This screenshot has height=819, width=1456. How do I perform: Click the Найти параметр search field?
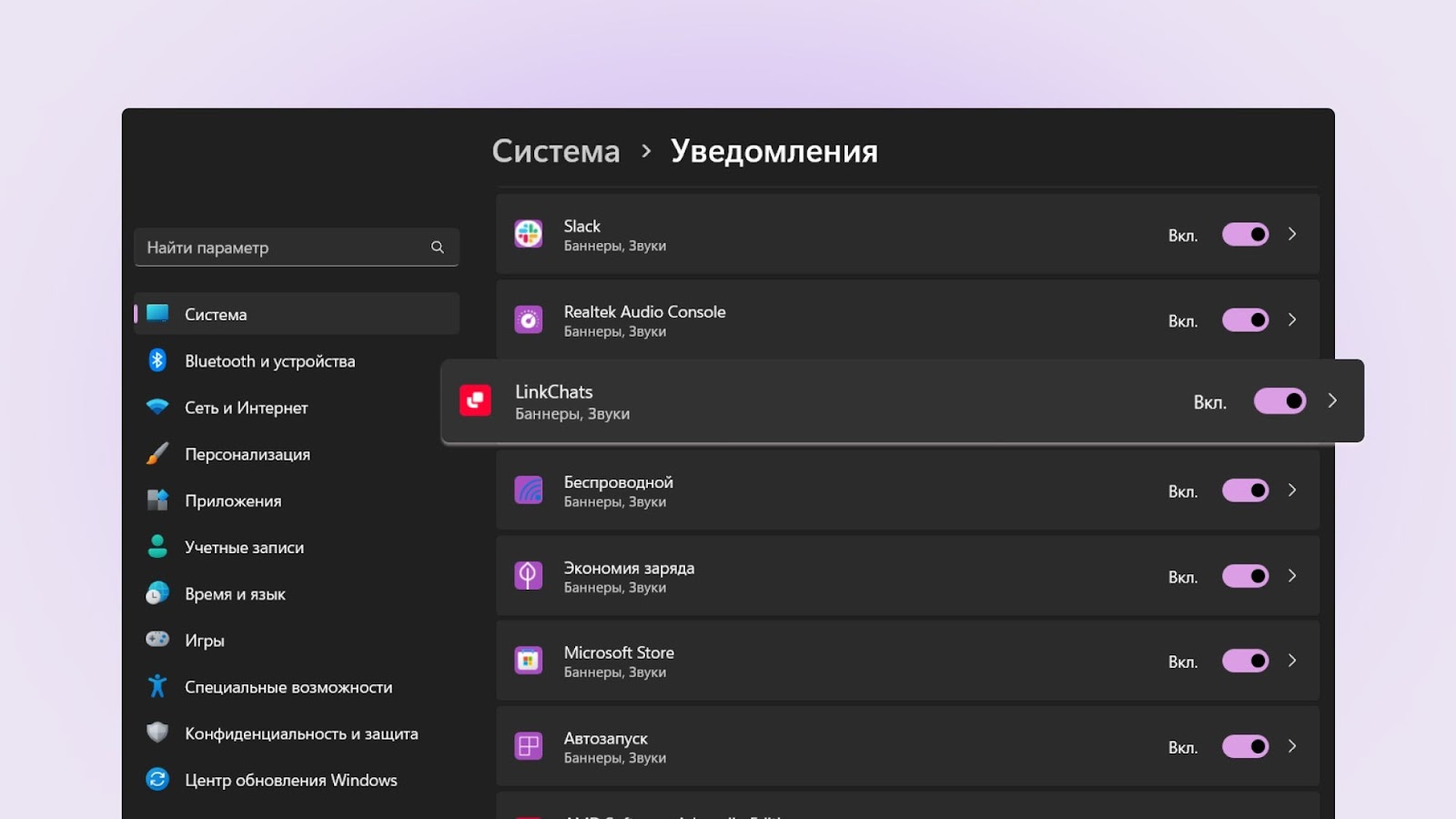[x=297, y=247]
